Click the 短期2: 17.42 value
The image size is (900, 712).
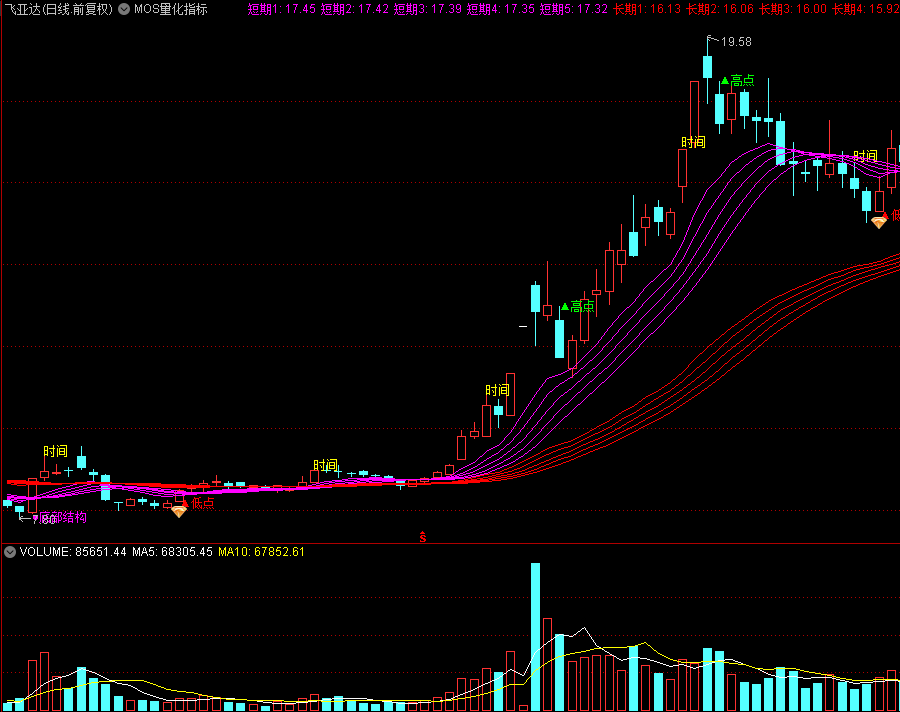click(x=355, y=9)
